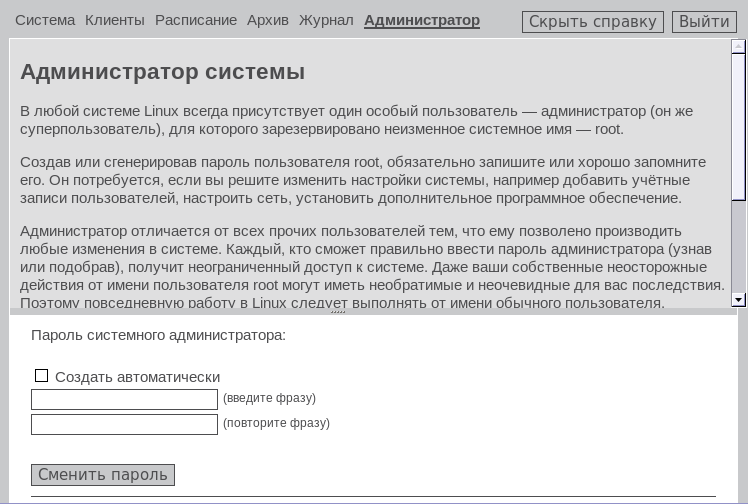
Task: Click the Администратор системы help heading
Action: point(162,72)
